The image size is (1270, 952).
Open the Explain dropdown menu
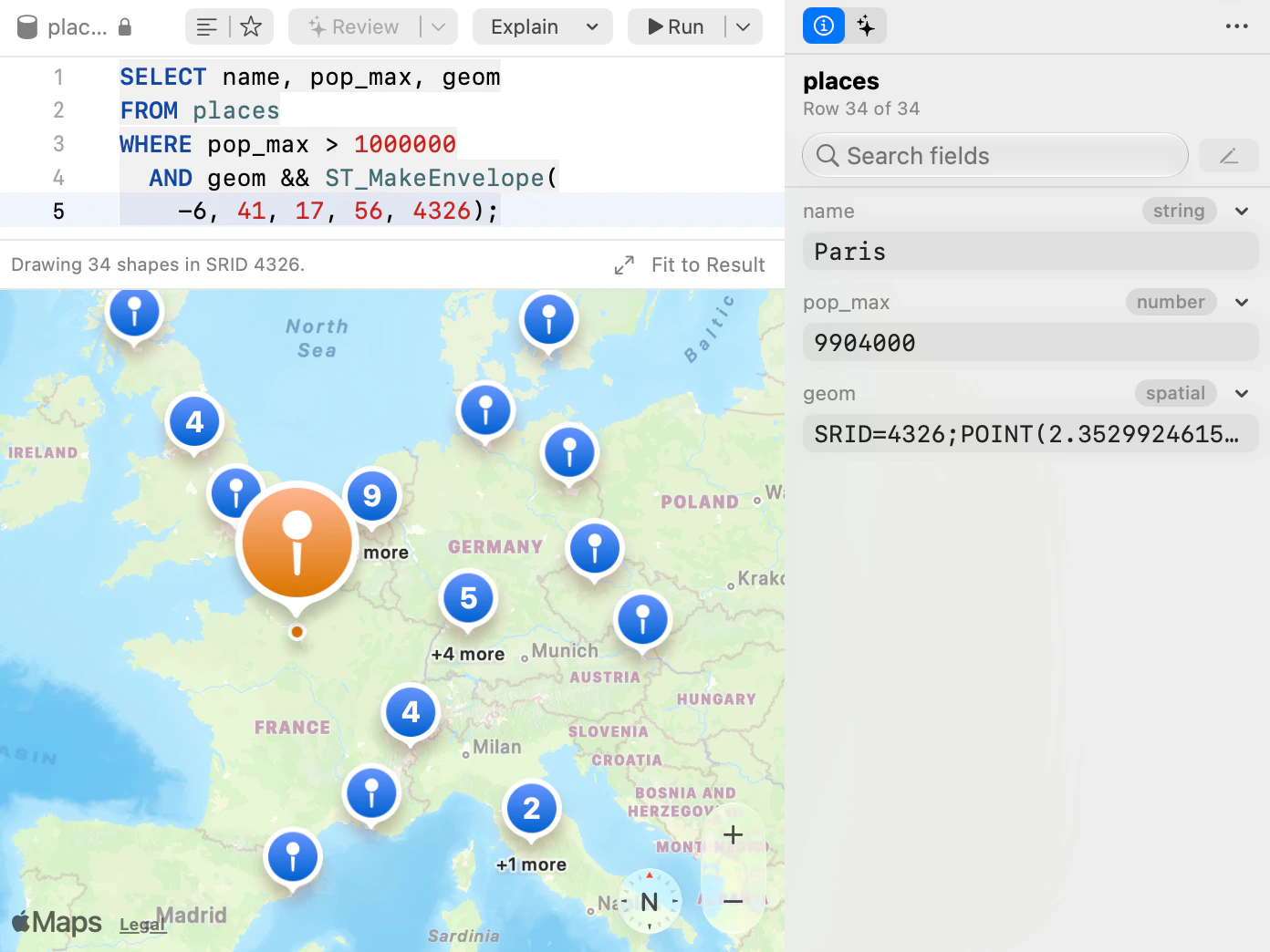(x=543, y=27)
